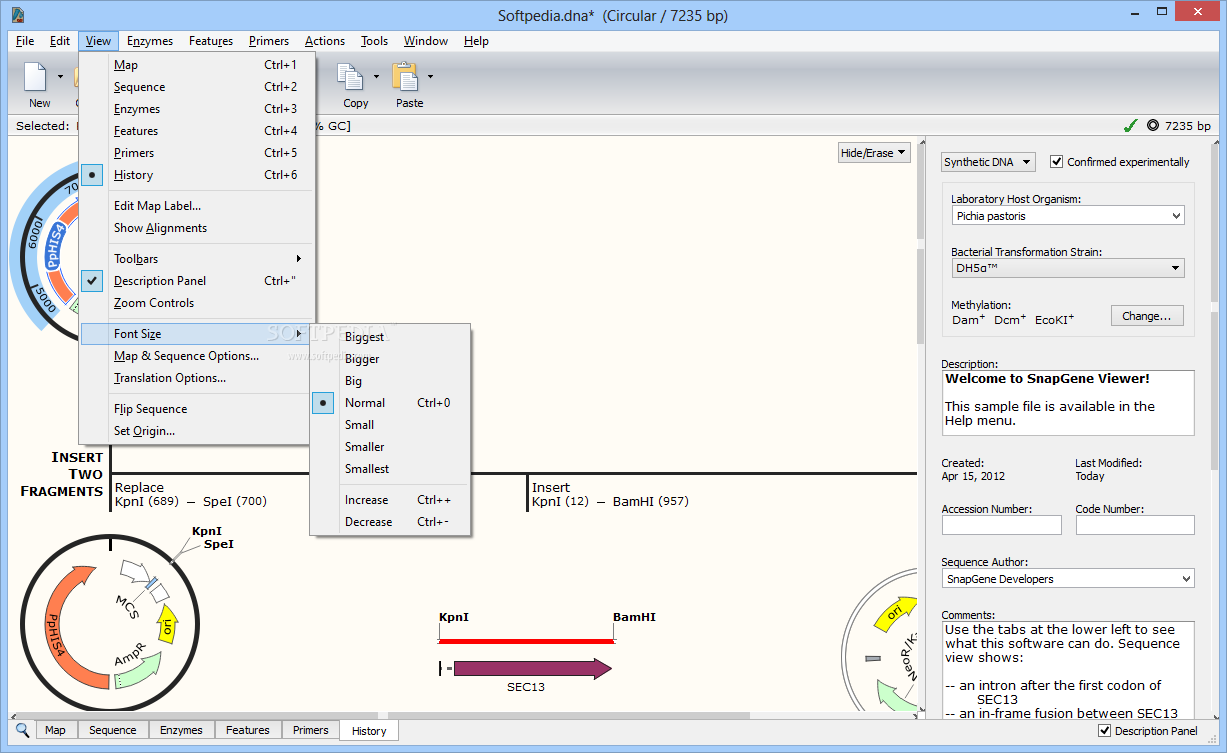
Task: Open Translation Options
Action: 198,378
